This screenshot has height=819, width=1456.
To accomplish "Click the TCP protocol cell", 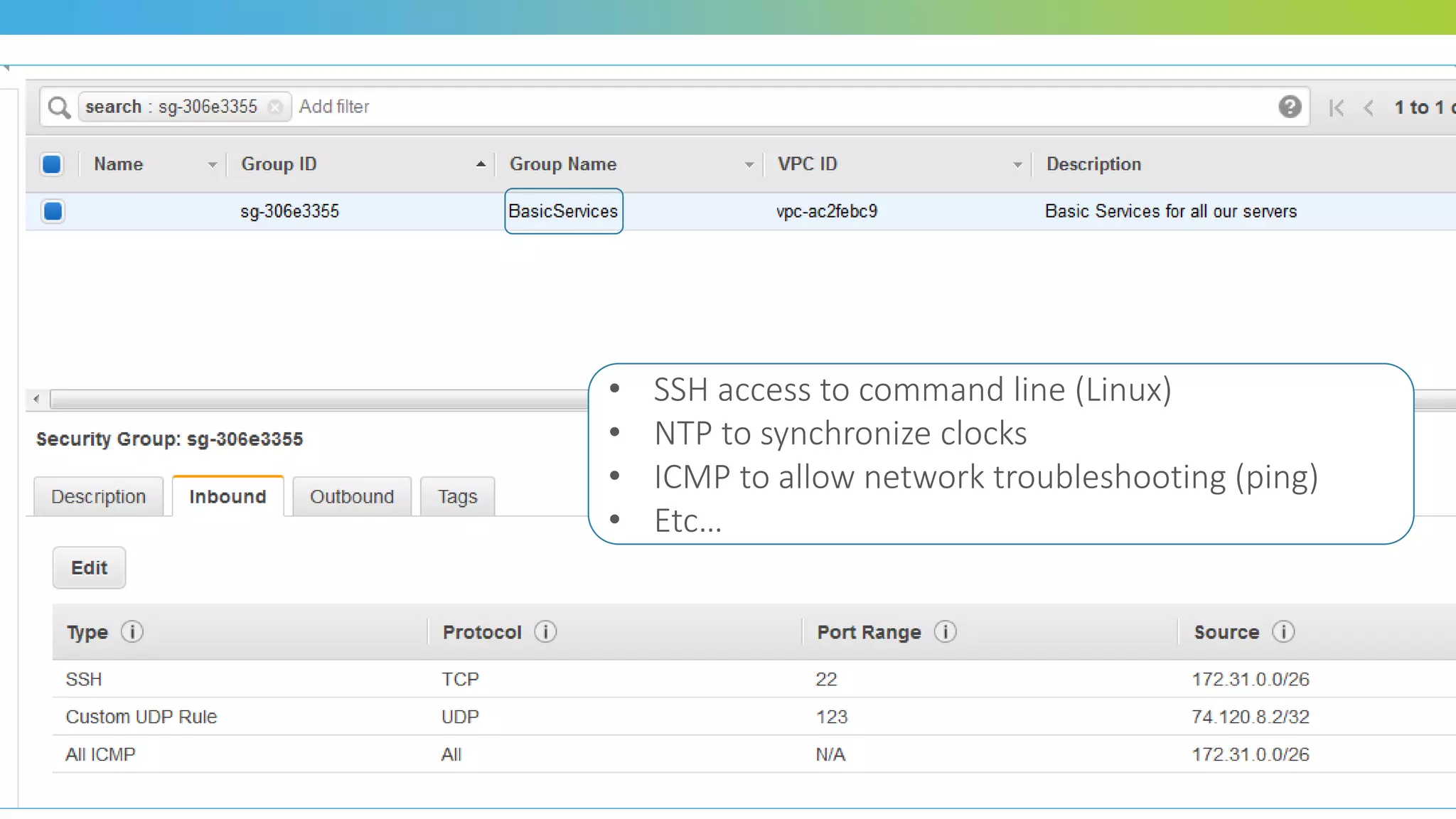I will (x=460, y=679).
